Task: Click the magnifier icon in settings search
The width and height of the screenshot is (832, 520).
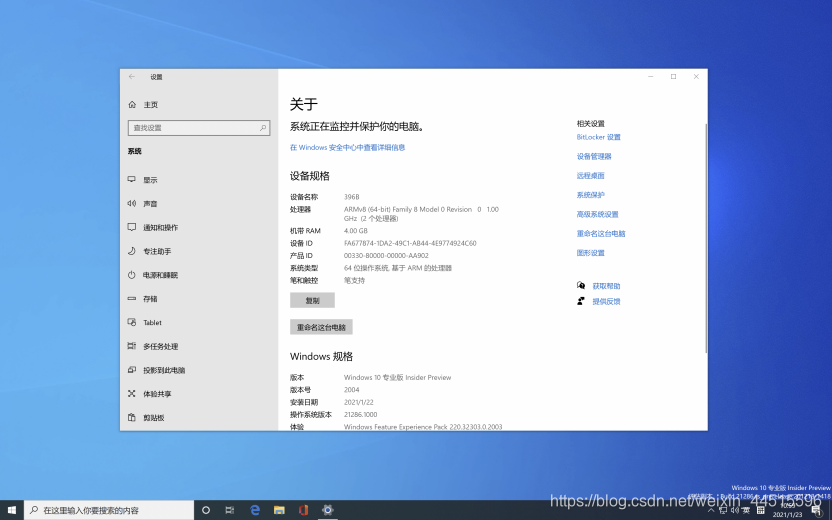Action: (263, 128)
